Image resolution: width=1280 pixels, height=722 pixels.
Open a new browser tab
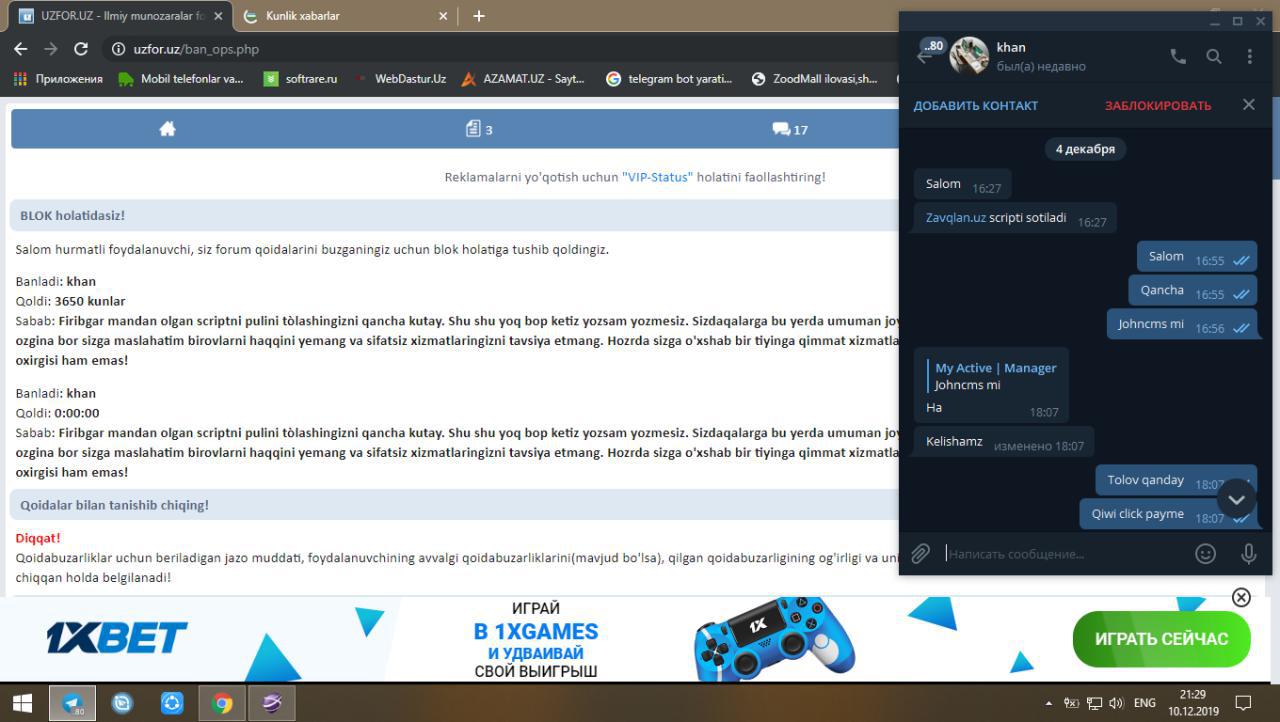coord(479,16)
